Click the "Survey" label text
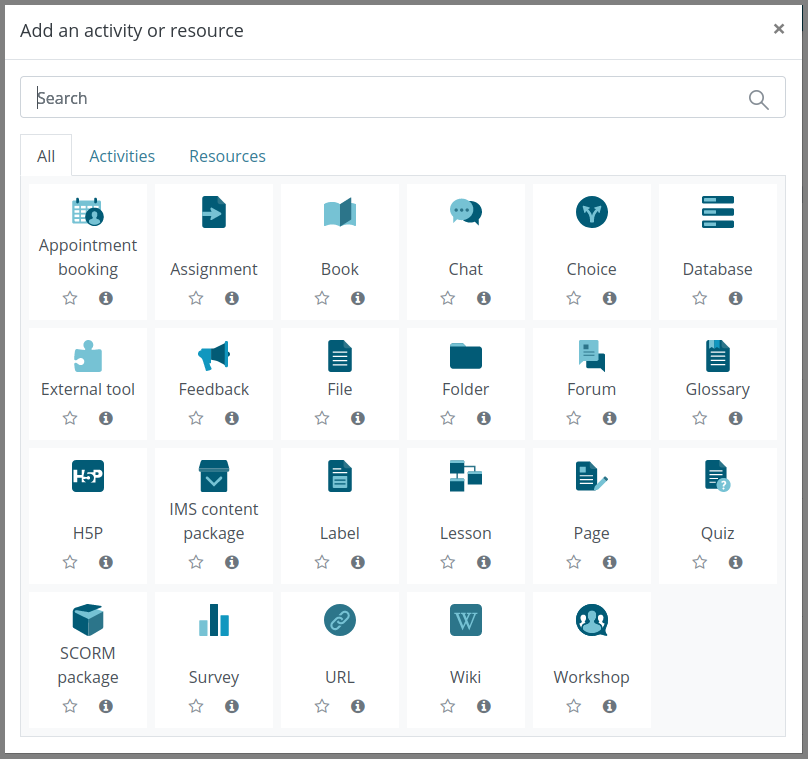 214,677
